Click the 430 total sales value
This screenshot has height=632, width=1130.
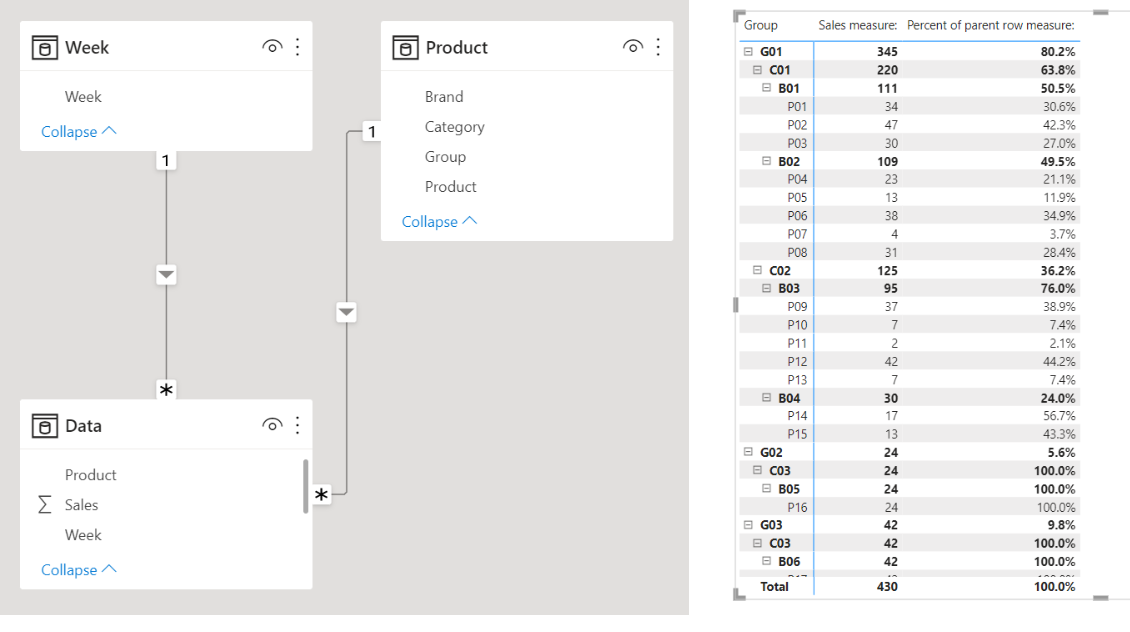(x=887, y=587)
